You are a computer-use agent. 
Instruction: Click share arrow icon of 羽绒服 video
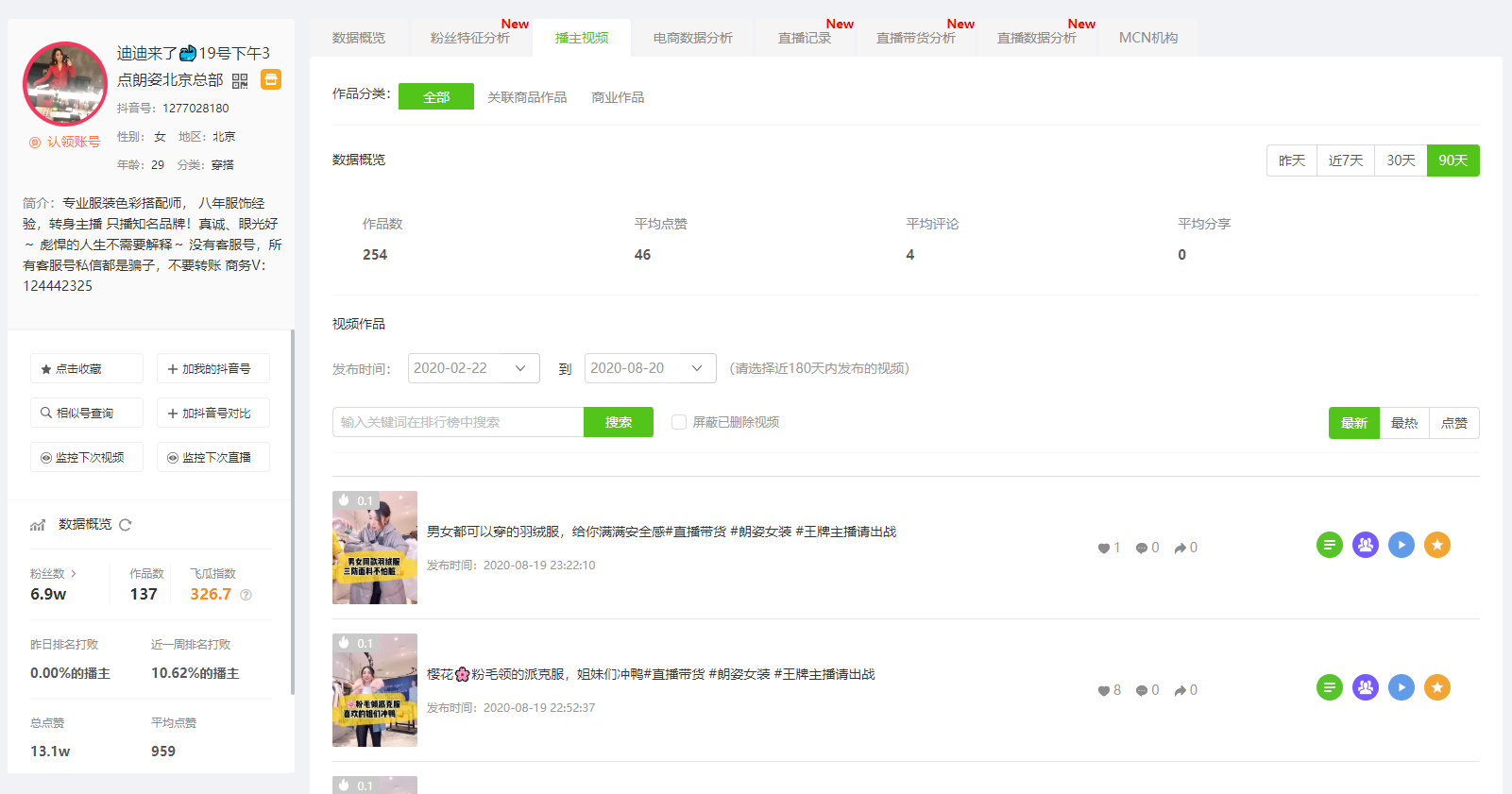pyautogui.click(x=1181, y=549)
